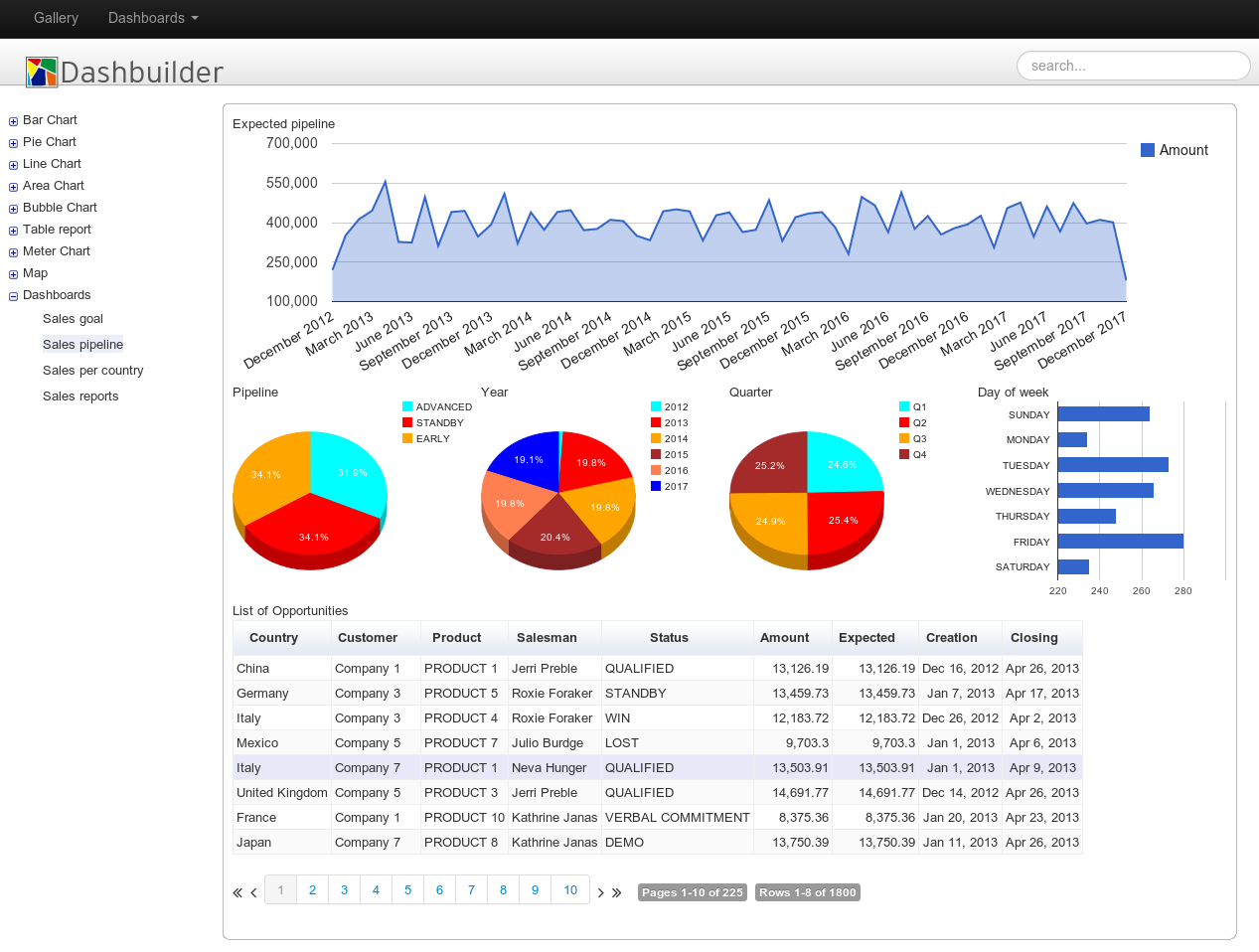The image size is (1259, 952).
Task: Click the search input field
Action: click(x=1134, y=66)
